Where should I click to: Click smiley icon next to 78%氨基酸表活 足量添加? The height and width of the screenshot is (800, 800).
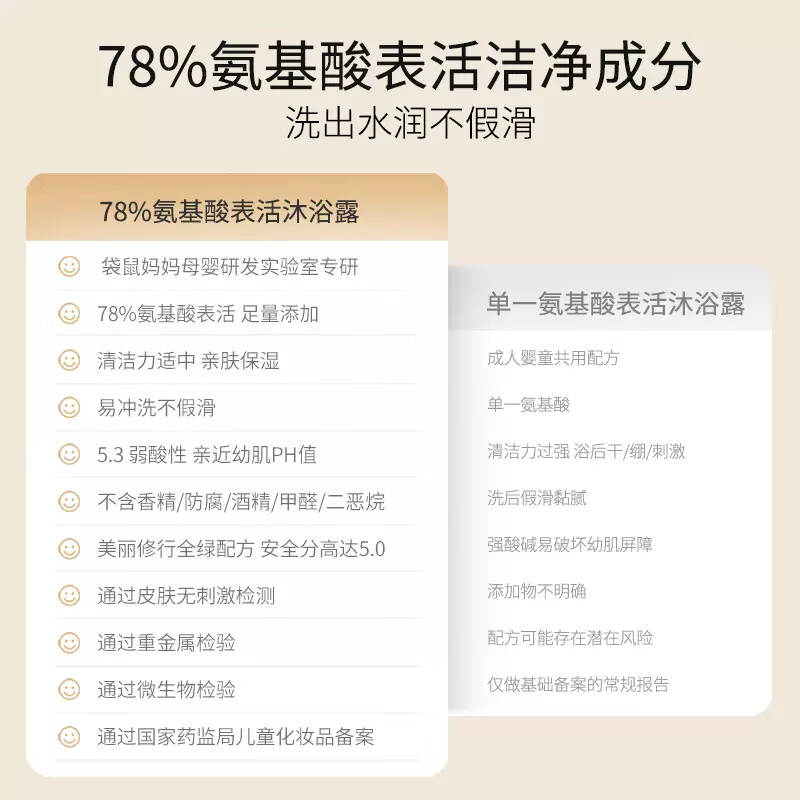click(69, 313)
